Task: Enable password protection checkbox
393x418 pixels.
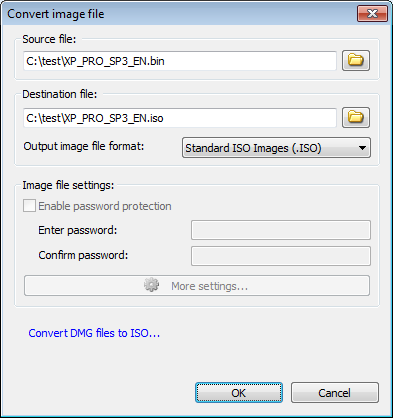Action: click(29, 206)
